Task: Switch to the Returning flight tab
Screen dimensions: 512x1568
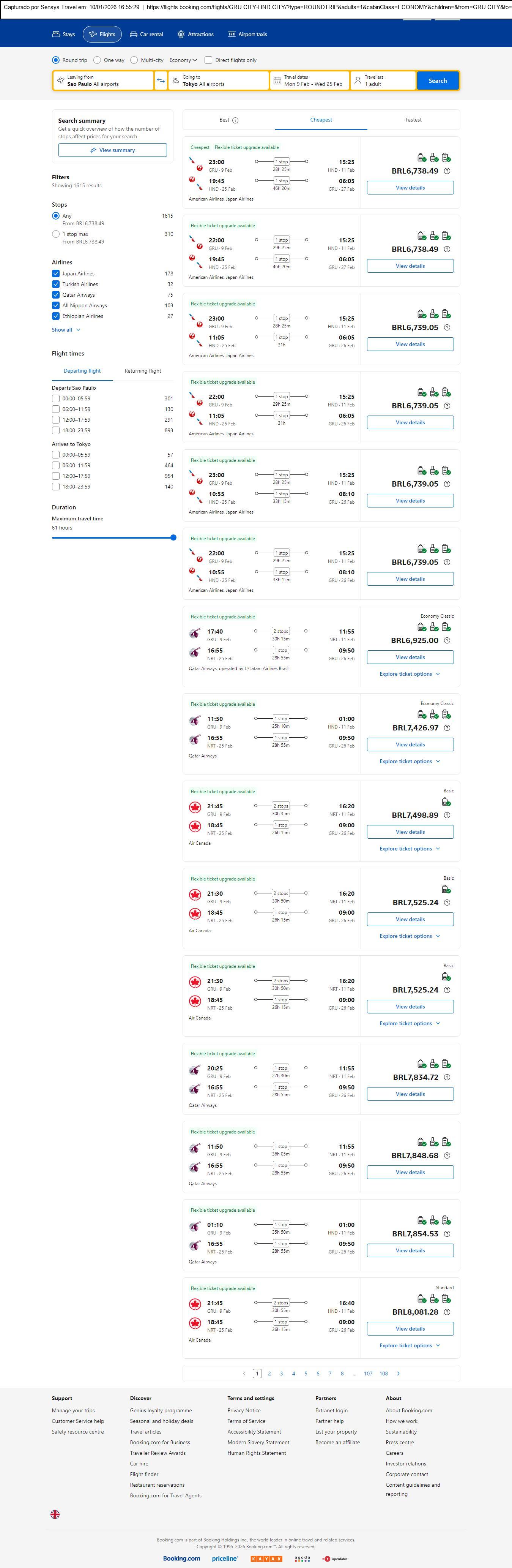Action: click(143, 371)
